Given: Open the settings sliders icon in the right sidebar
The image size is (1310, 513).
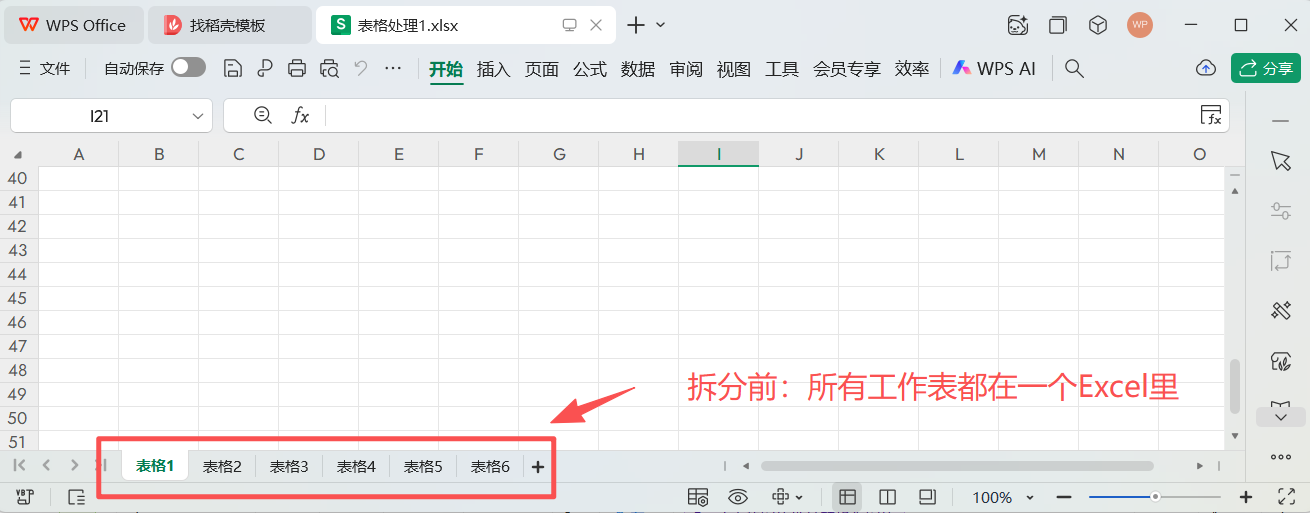Looking at the screenshot, I should point(1280,210).
